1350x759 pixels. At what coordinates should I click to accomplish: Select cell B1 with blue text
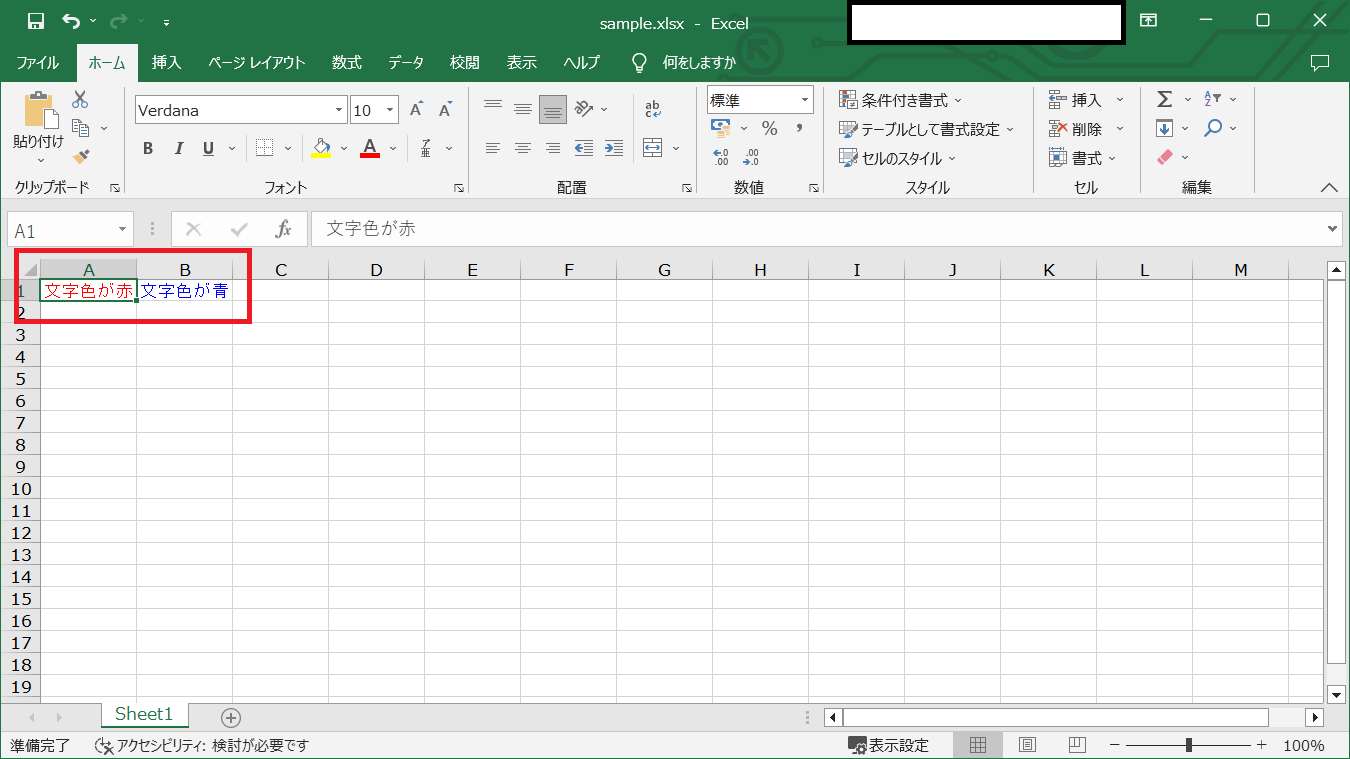click(185, 291)
